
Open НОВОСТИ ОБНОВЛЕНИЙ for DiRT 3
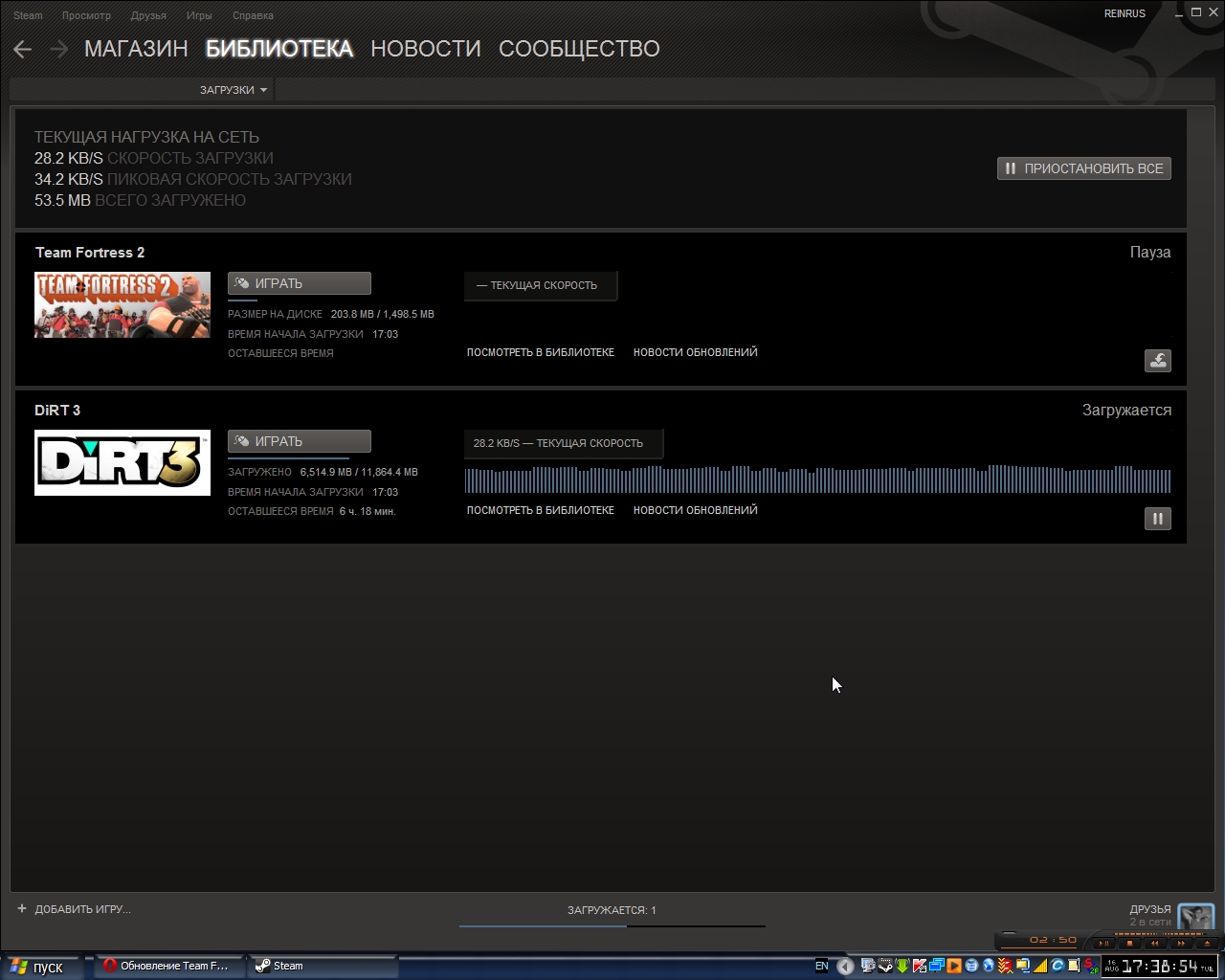click(x=696, y=510)
